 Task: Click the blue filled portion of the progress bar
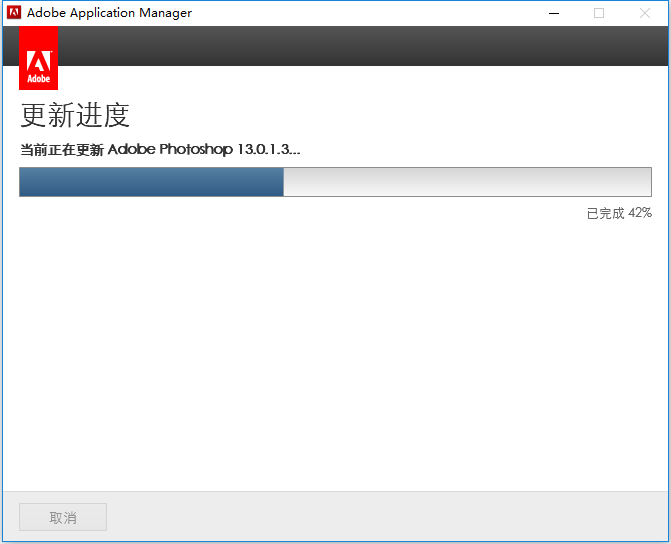pos(151,182)
